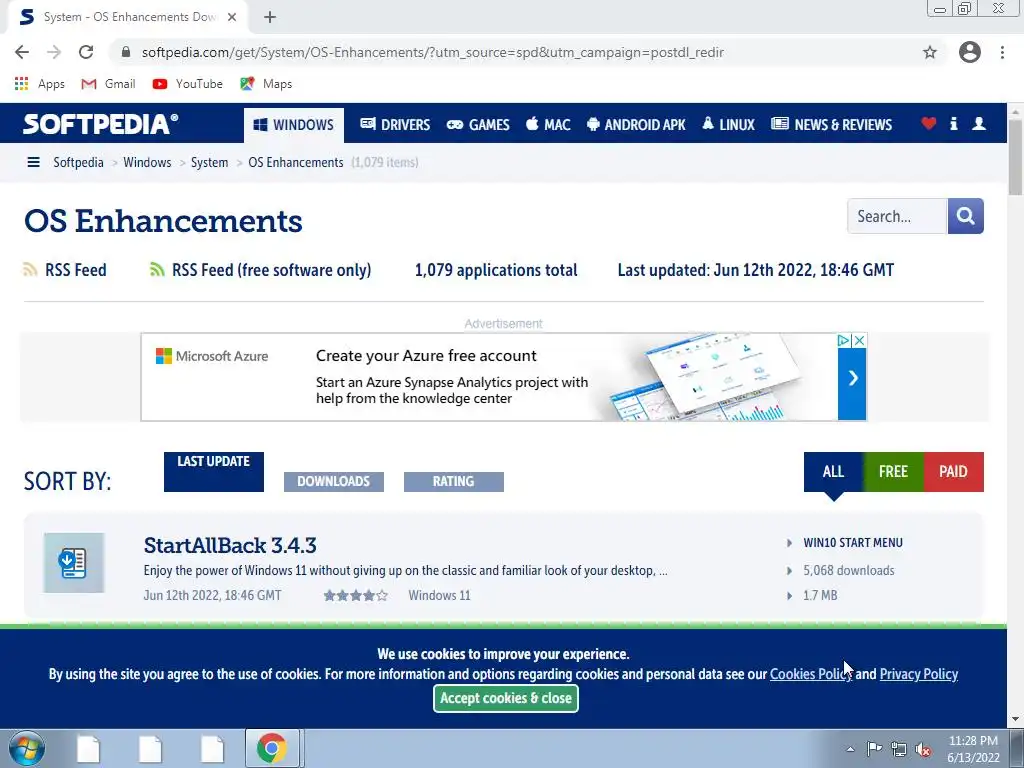Open the Create your Azure free account ad
Screen dimensions: 1024x768
(426, 356)
